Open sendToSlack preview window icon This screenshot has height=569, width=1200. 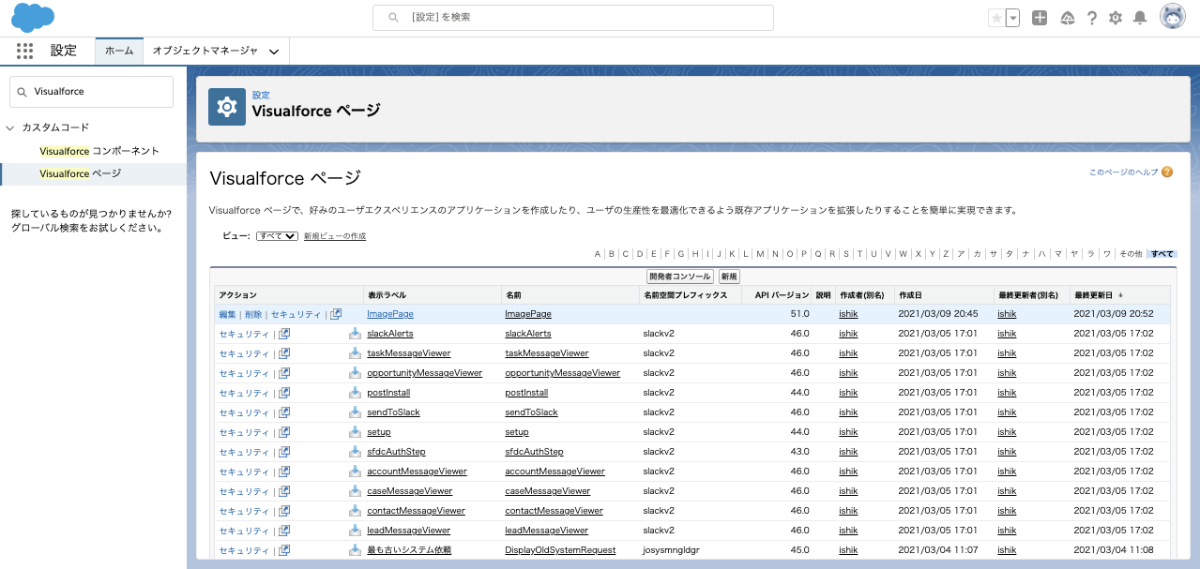(284, 412)
